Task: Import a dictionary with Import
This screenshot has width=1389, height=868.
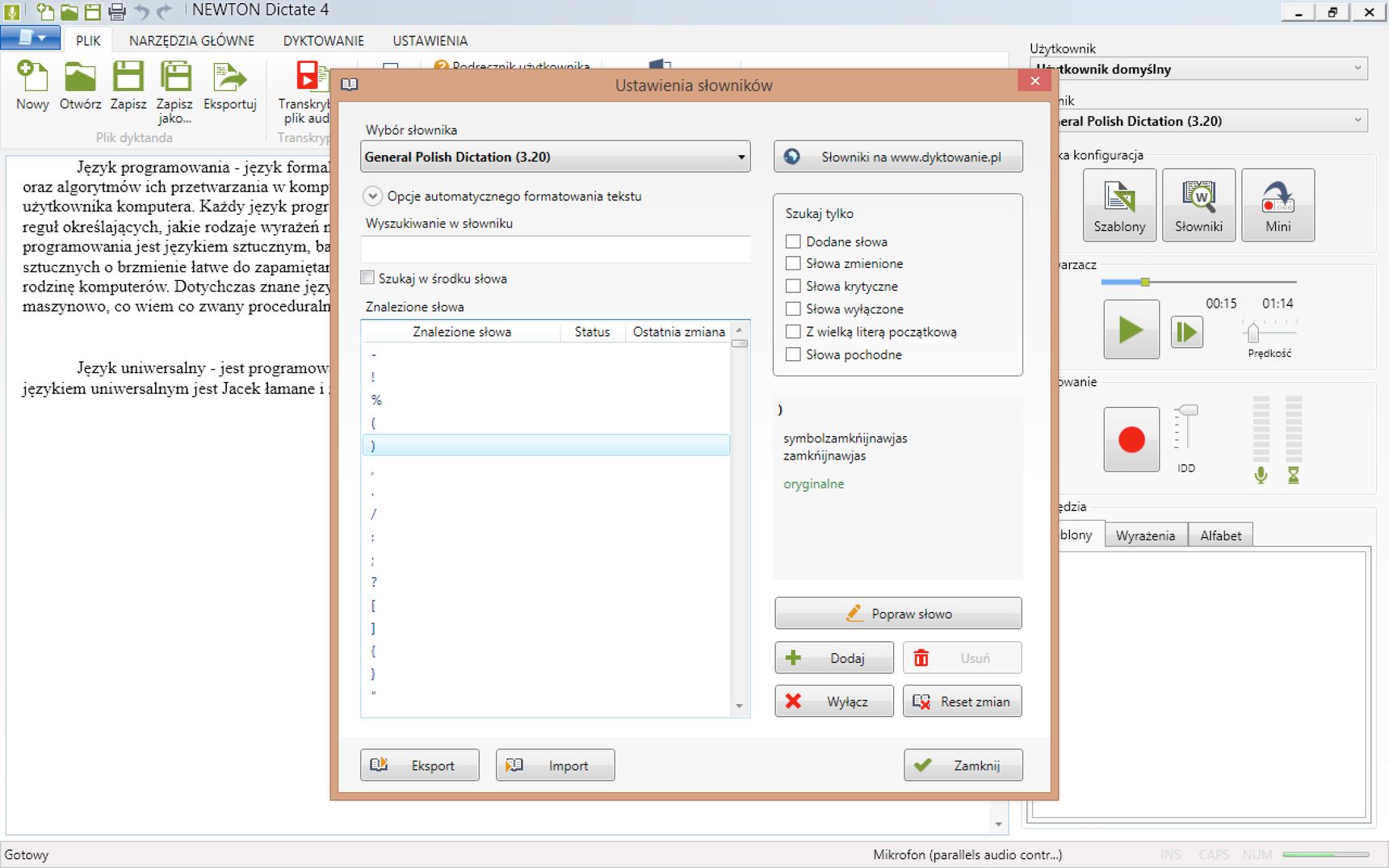Action: pyautogui.click(x=556, y=765)
